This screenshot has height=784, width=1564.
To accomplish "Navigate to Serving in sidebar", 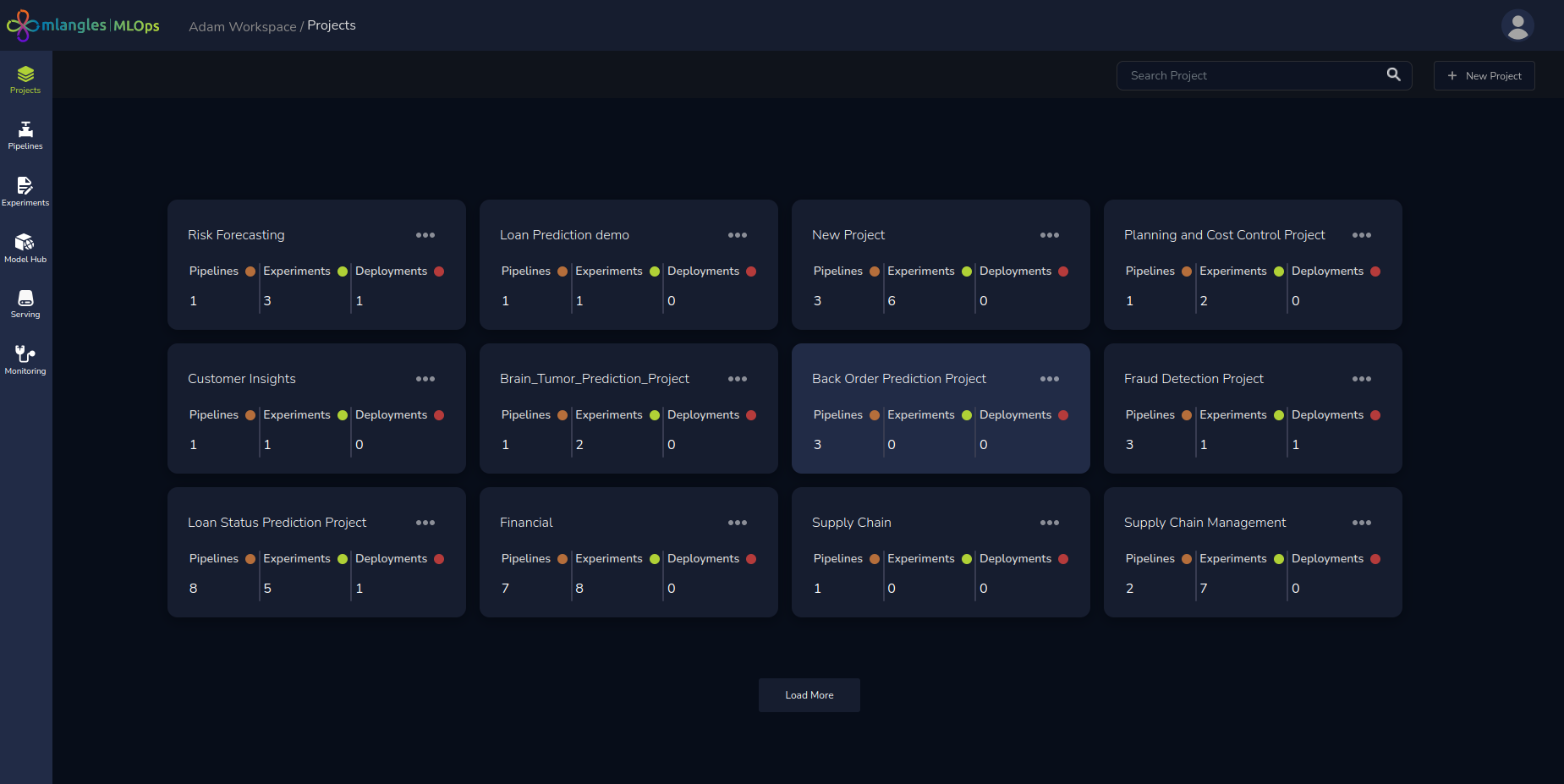I will click(x=25, y=304).
